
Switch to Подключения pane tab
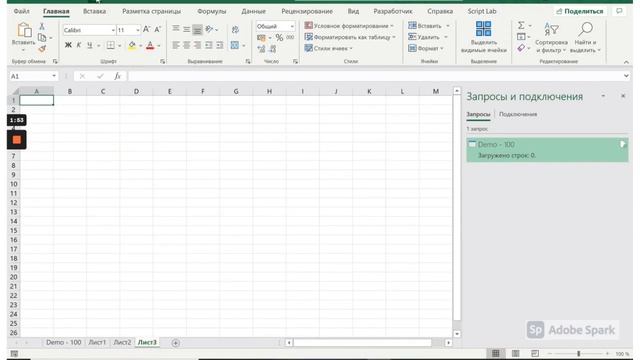tap(518, 114)
